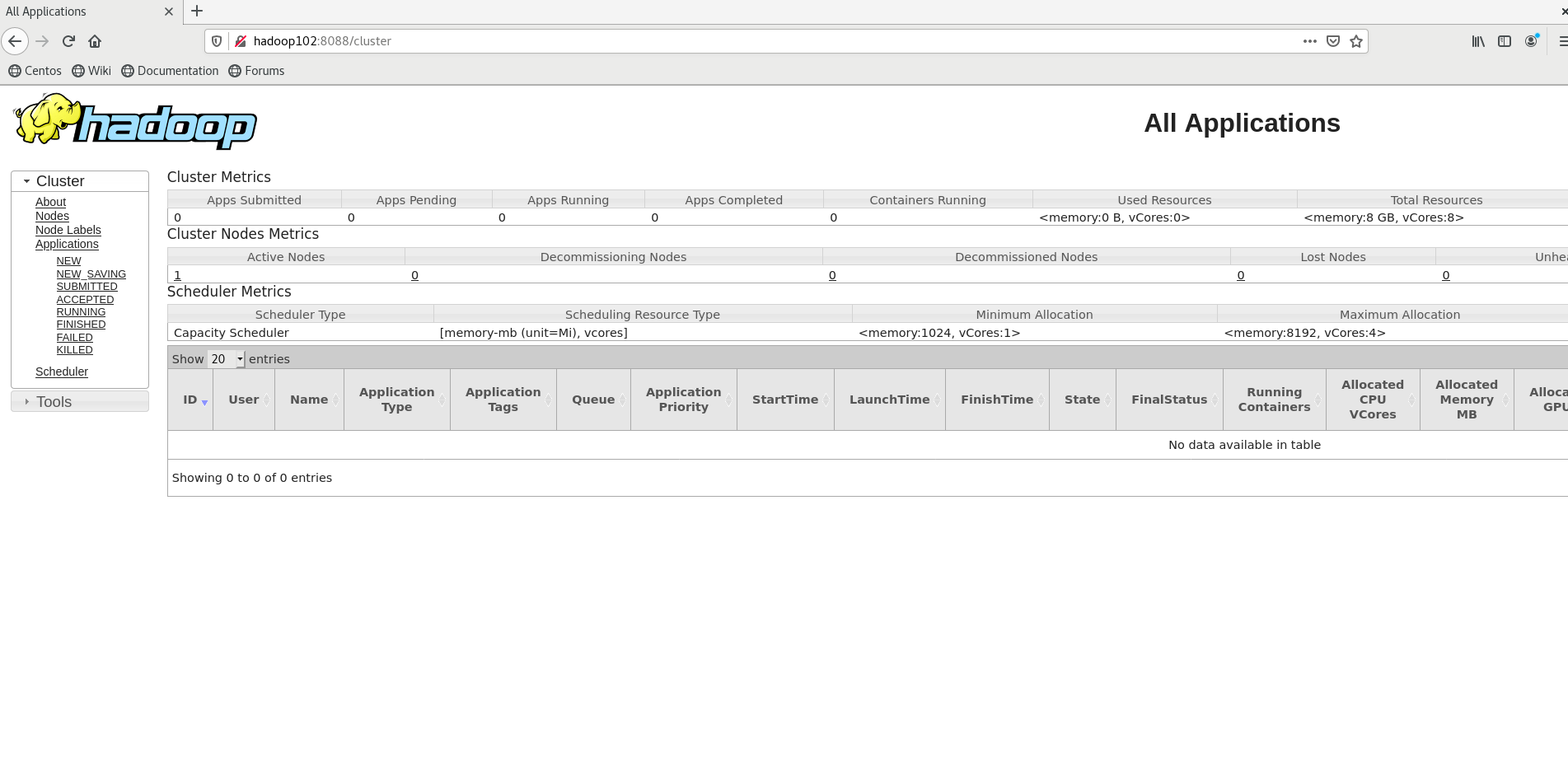Sort table by Application Priority column

click(684, 400)
